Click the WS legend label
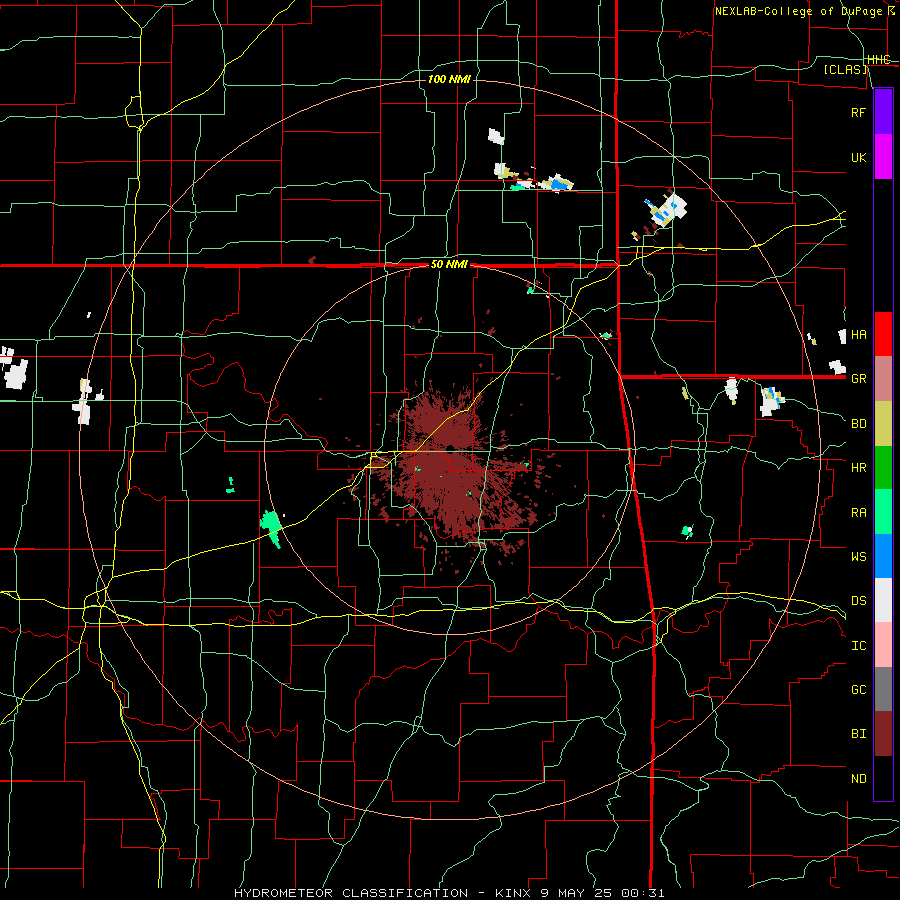This screenshot has height=900, width=900. click(x=859, y=556)
